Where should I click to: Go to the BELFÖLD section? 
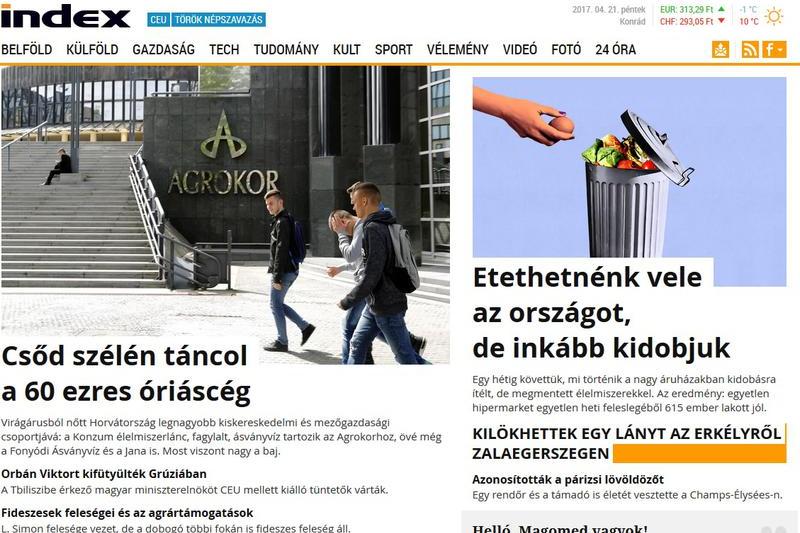pyautogui.click(x=27, y=49)
